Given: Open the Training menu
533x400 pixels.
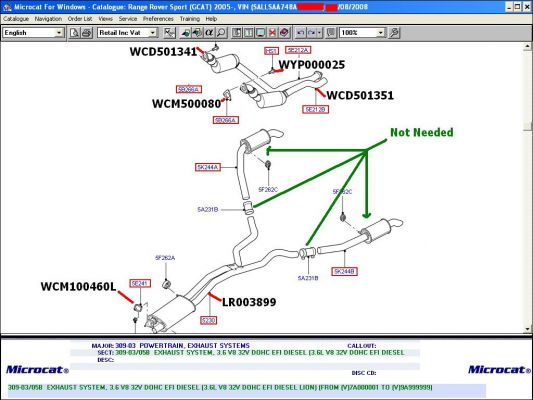Looking at the screenshot, I should click(x=190, y=19).
